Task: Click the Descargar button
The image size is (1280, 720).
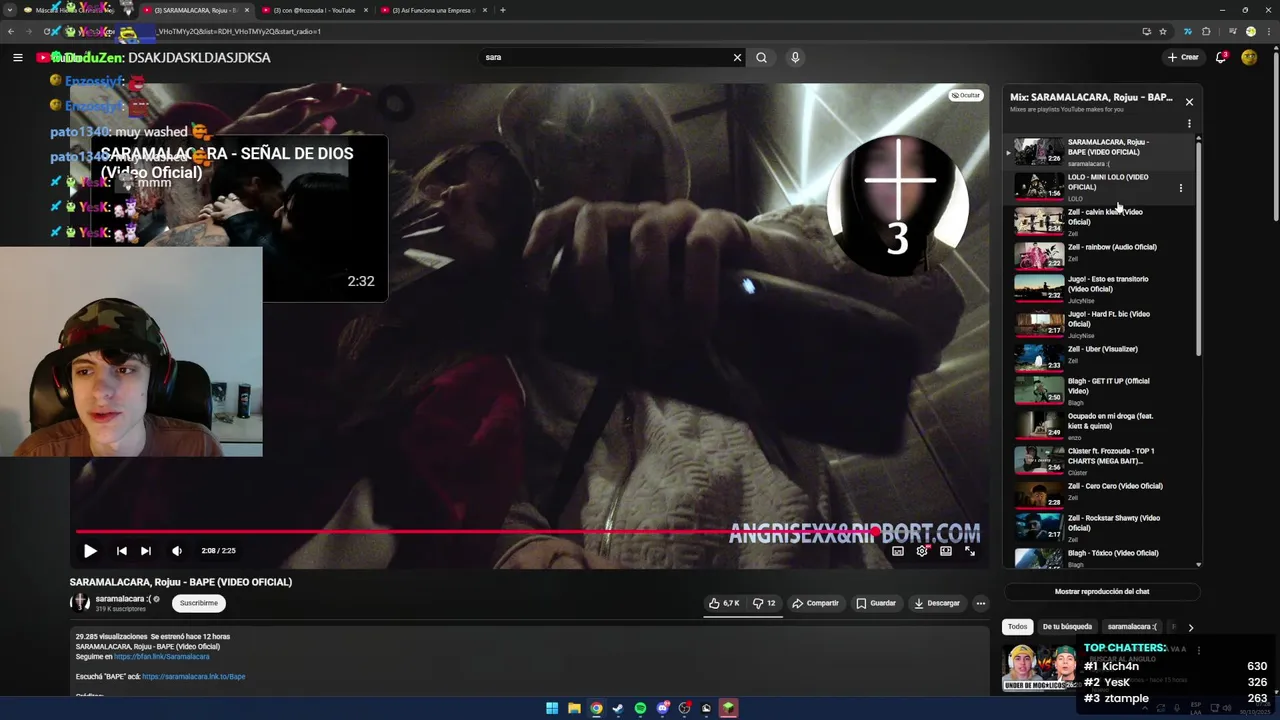Action: click(x=937, y=603)
